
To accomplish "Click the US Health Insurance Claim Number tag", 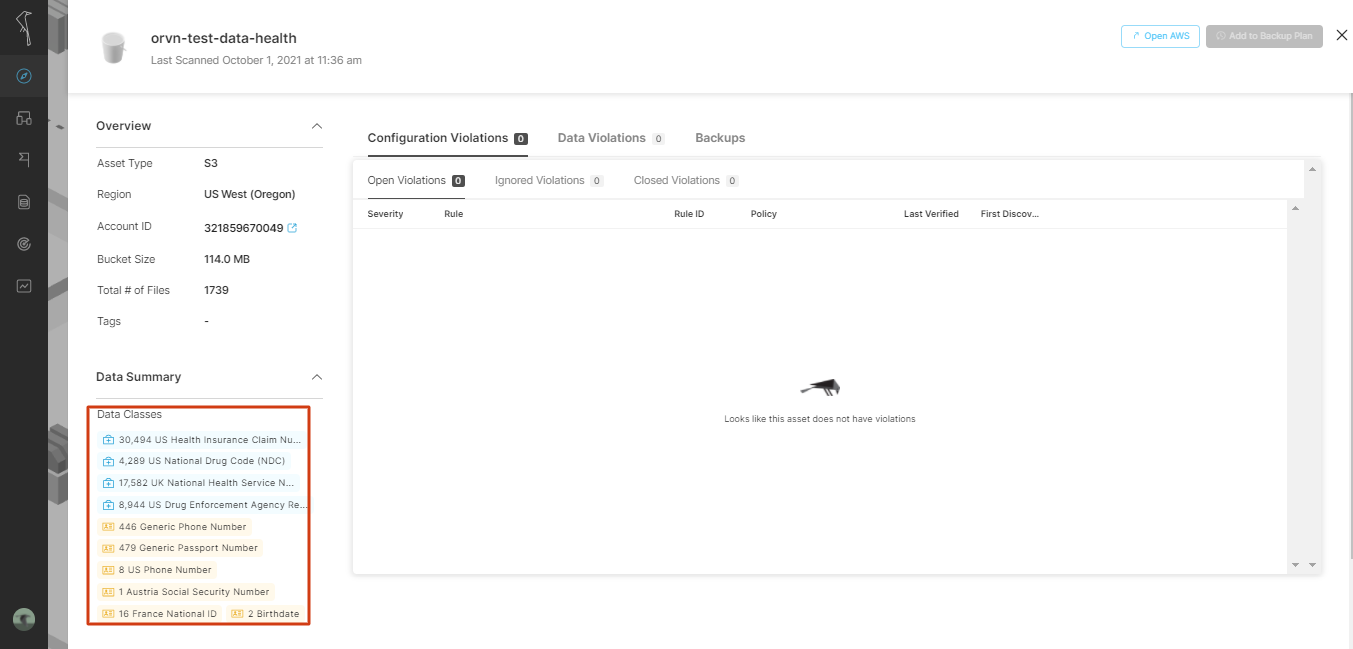I will [201, 439].
